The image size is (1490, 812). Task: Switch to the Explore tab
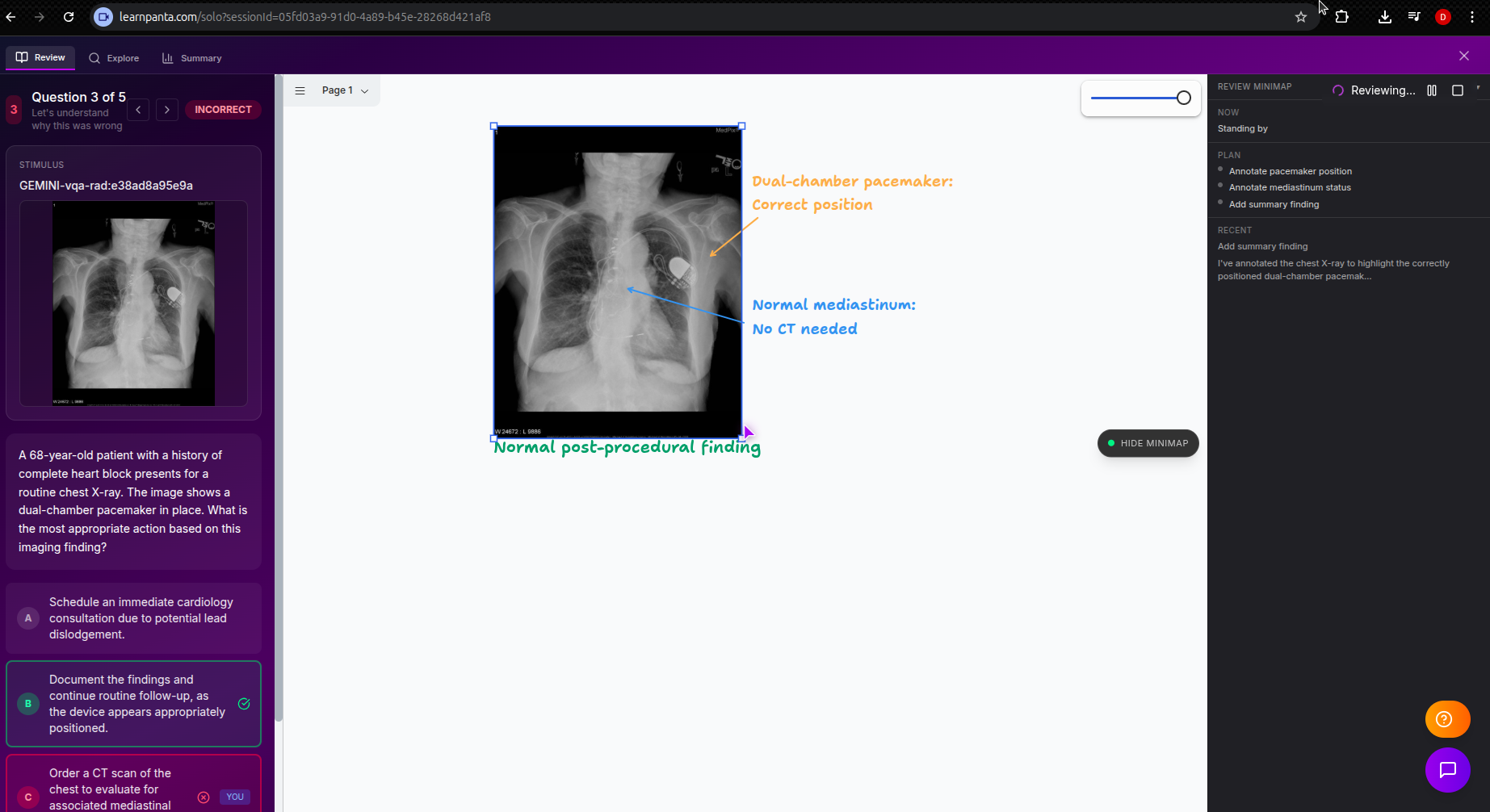(x=114, y=58)
